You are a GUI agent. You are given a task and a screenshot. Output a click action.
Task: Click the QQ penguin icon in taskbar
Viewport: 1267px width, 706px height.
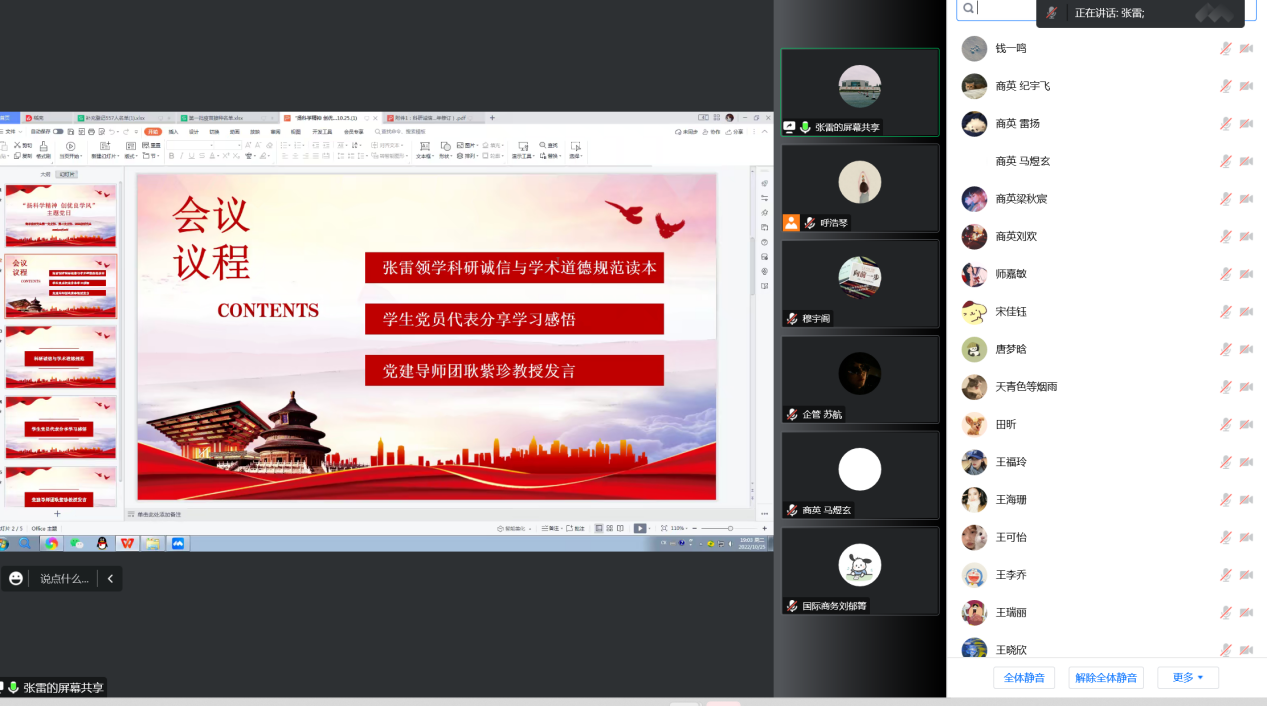[101, 543]
